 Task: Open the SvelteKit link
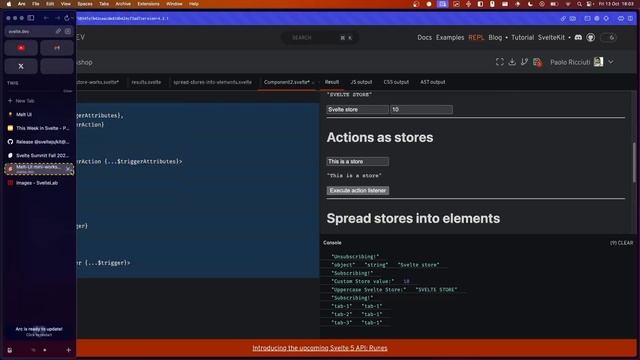(x=551, y=38)
